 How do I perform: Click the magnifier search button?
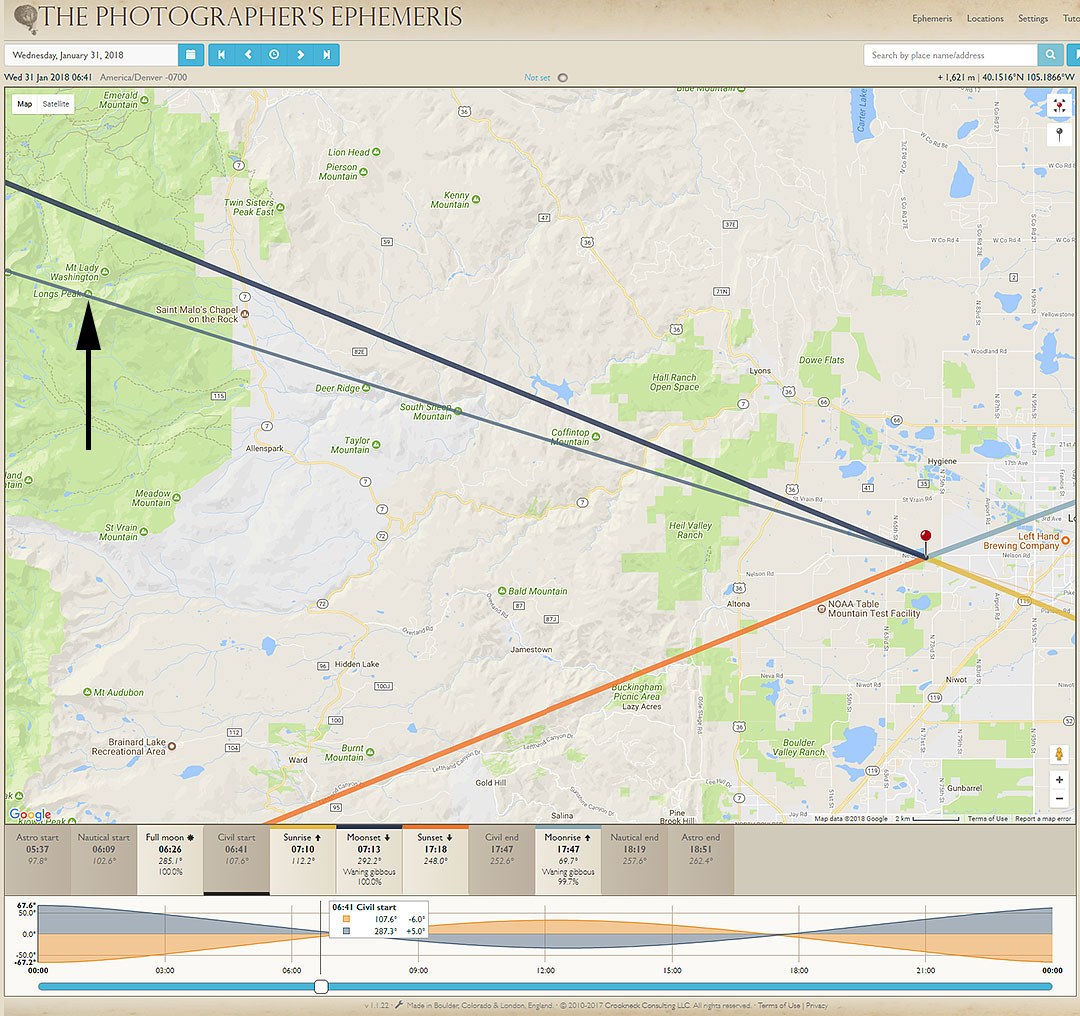click(1050, 55)
